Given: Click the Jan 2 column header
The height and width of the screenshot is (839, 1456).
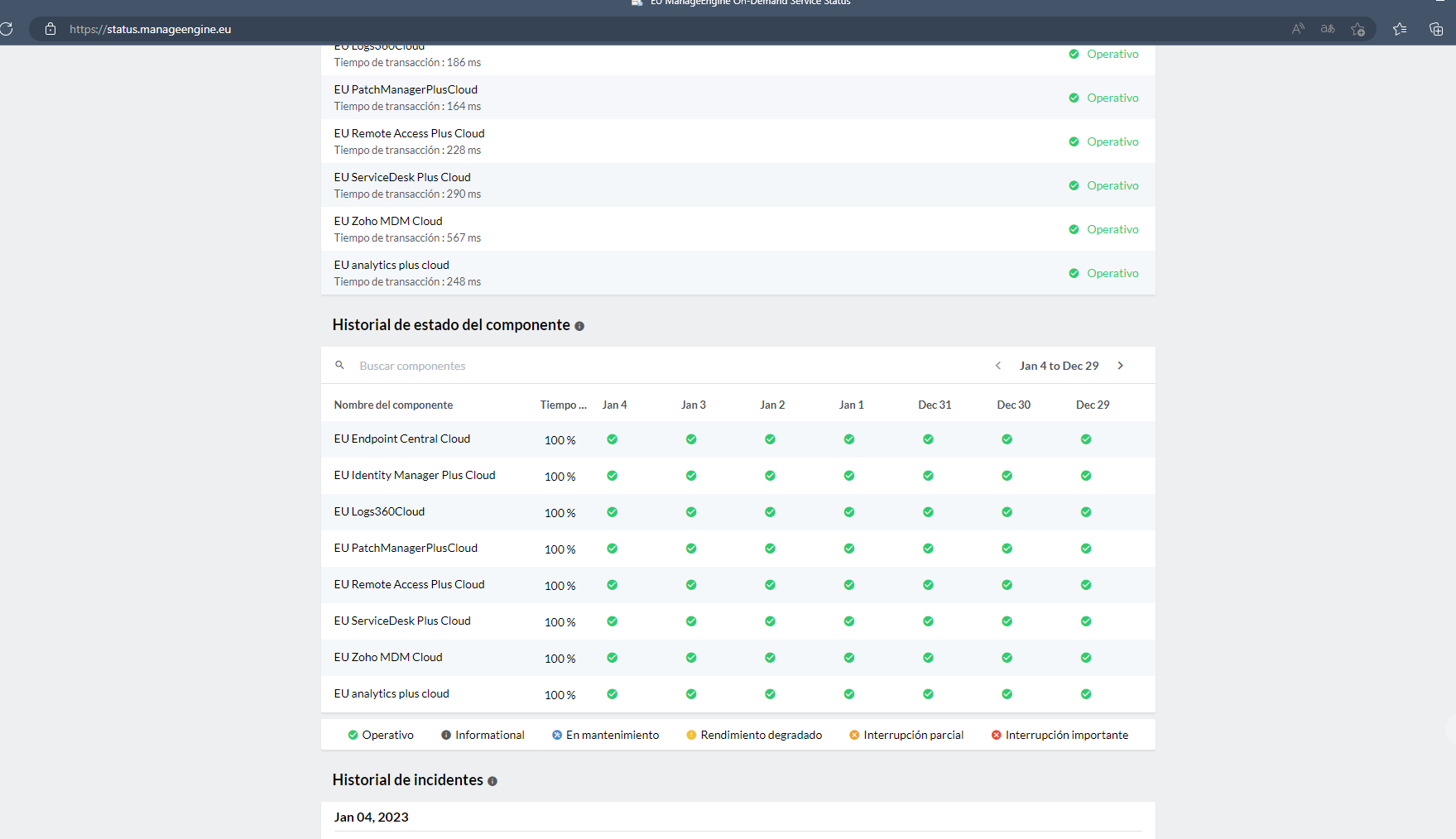Looking at the screenshot, I should click(772, 405).
